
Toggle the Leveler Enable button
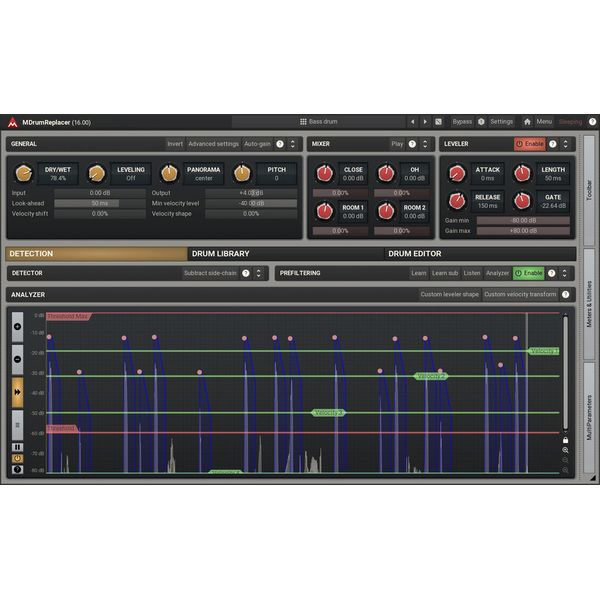[530, 144]
